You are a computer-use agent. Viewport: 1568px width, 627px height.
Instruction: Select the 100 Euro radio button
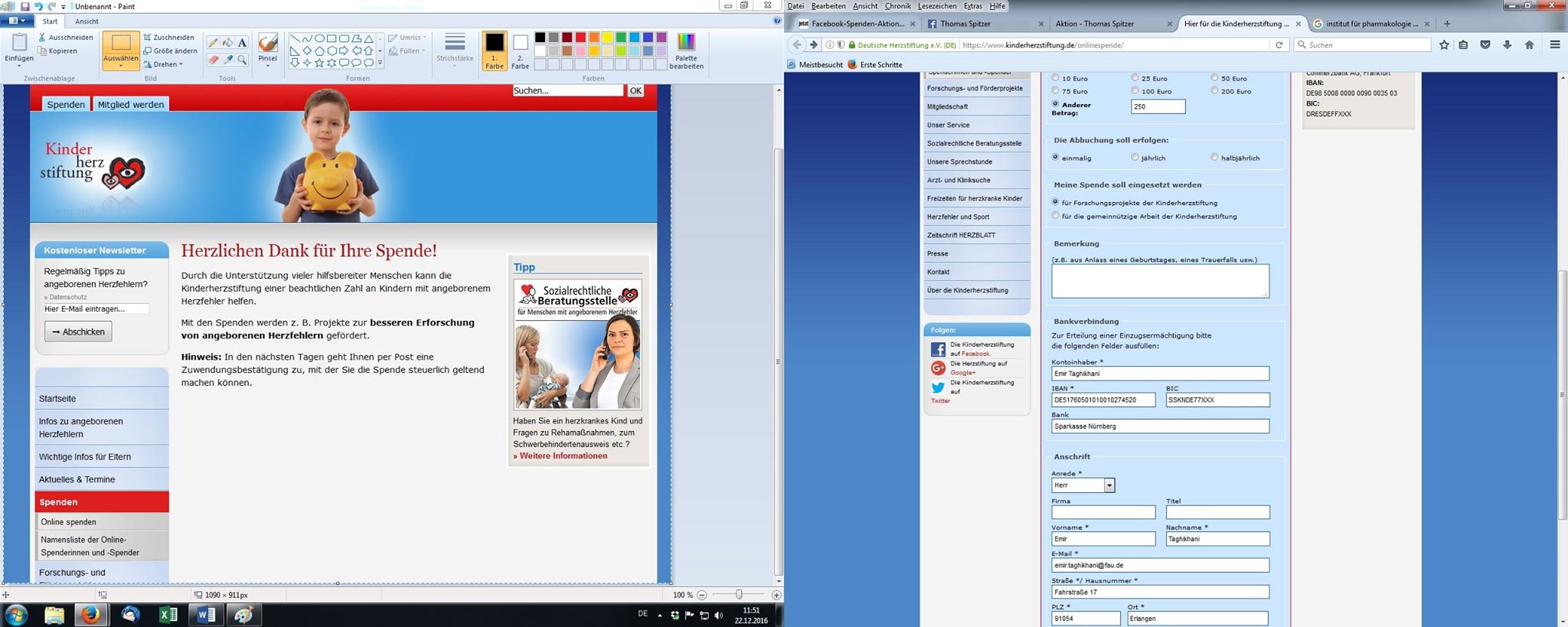pos(1135,90)
